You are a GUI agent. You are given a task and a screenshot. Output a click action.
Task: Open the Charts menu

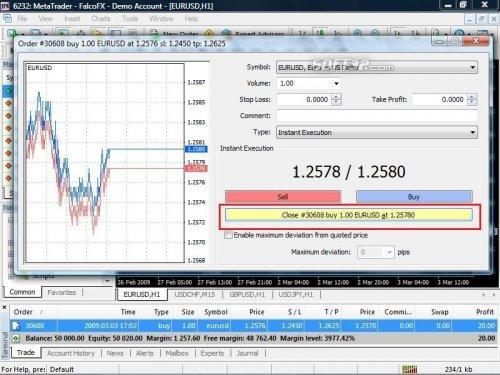pos(101,19)
